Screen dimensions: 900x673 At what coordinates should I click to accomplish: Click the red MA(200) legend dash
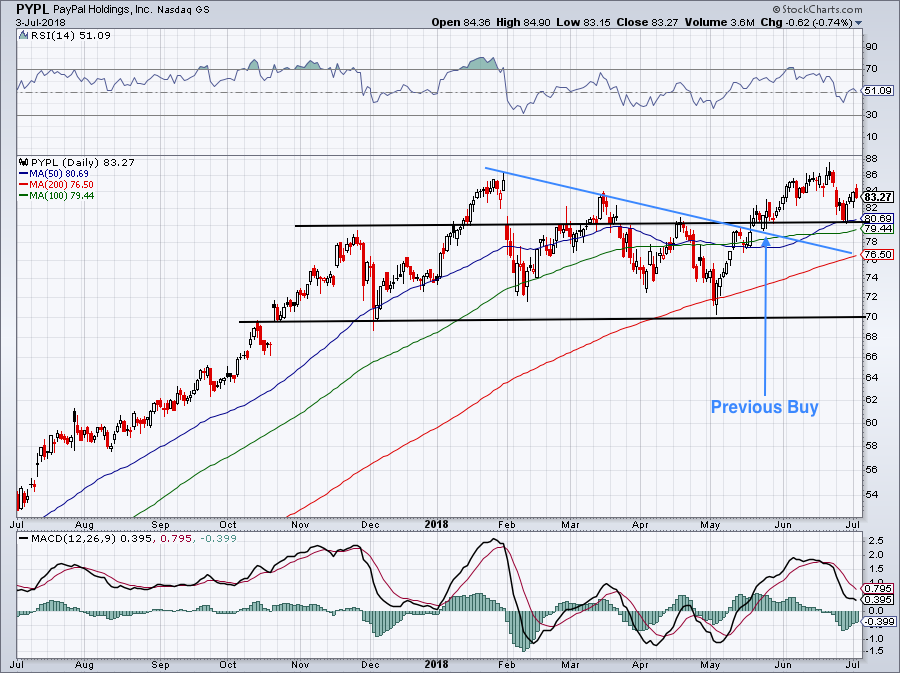point(24,185)
